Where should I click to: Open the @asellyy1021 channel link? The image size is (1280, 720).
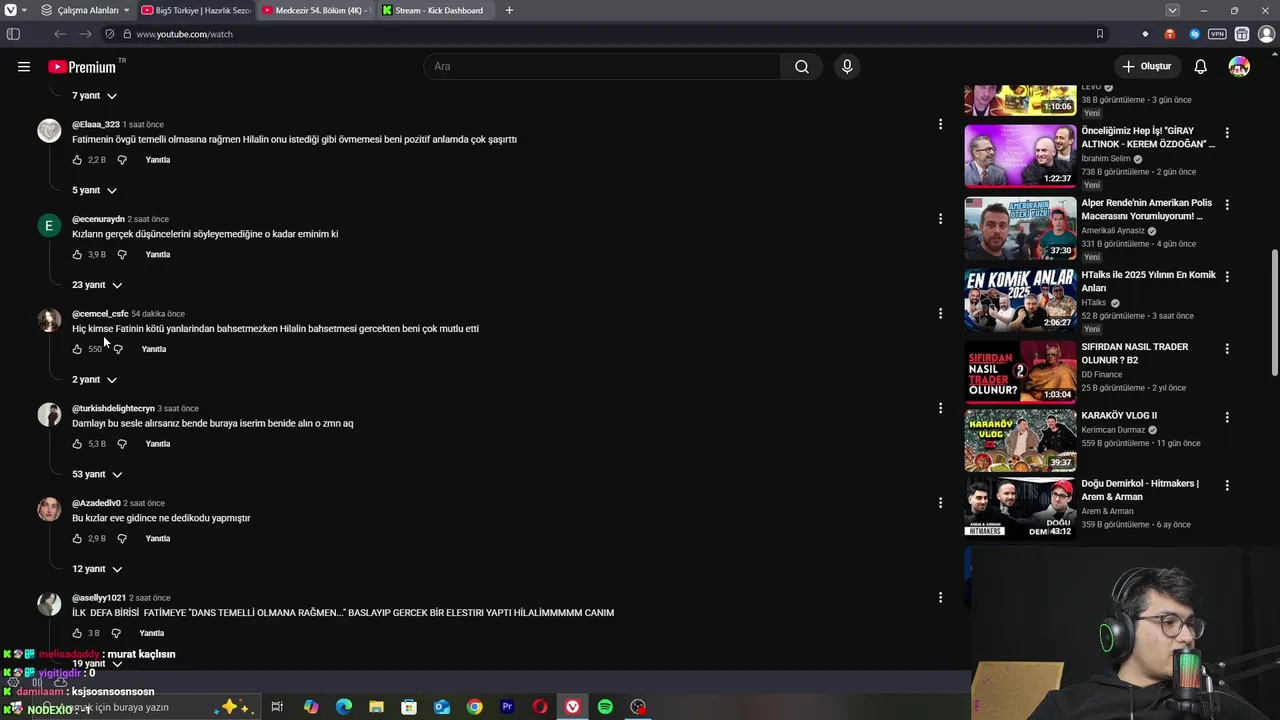point(99,598)
